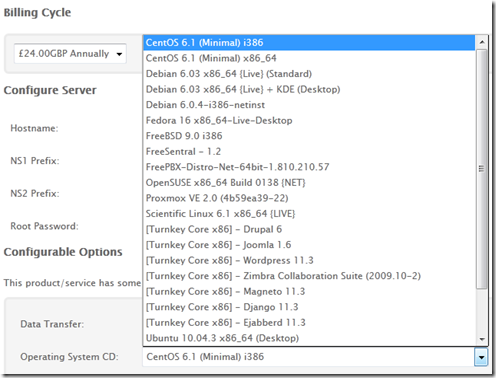Open the Operating System CD dropdown arrow
The width and height of the screenshot is (496, 378).
481,357
